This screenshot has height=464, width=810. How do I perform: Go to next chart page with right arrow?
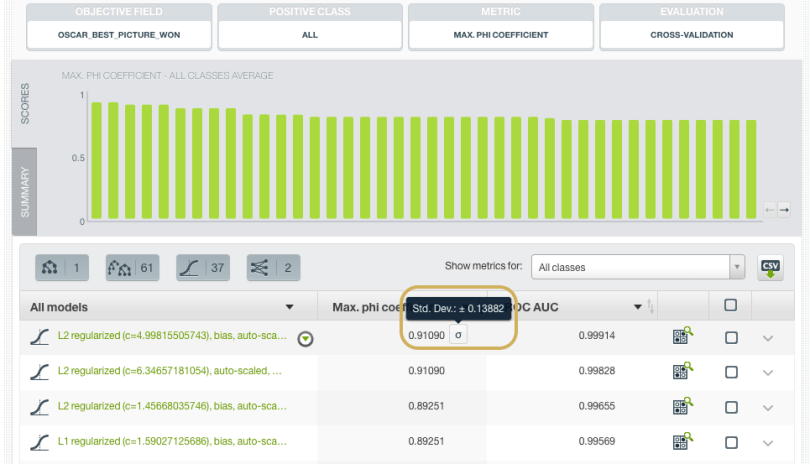[784, 210]
